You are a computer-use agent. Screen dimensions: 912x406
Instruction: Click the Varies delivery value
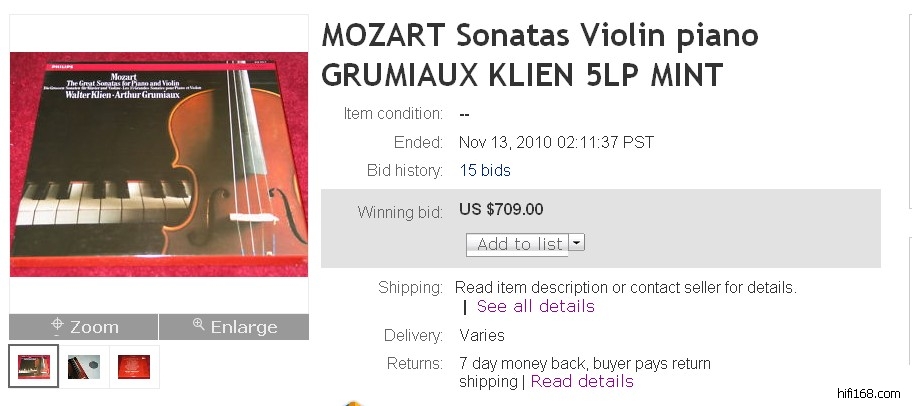pos(482,335)
